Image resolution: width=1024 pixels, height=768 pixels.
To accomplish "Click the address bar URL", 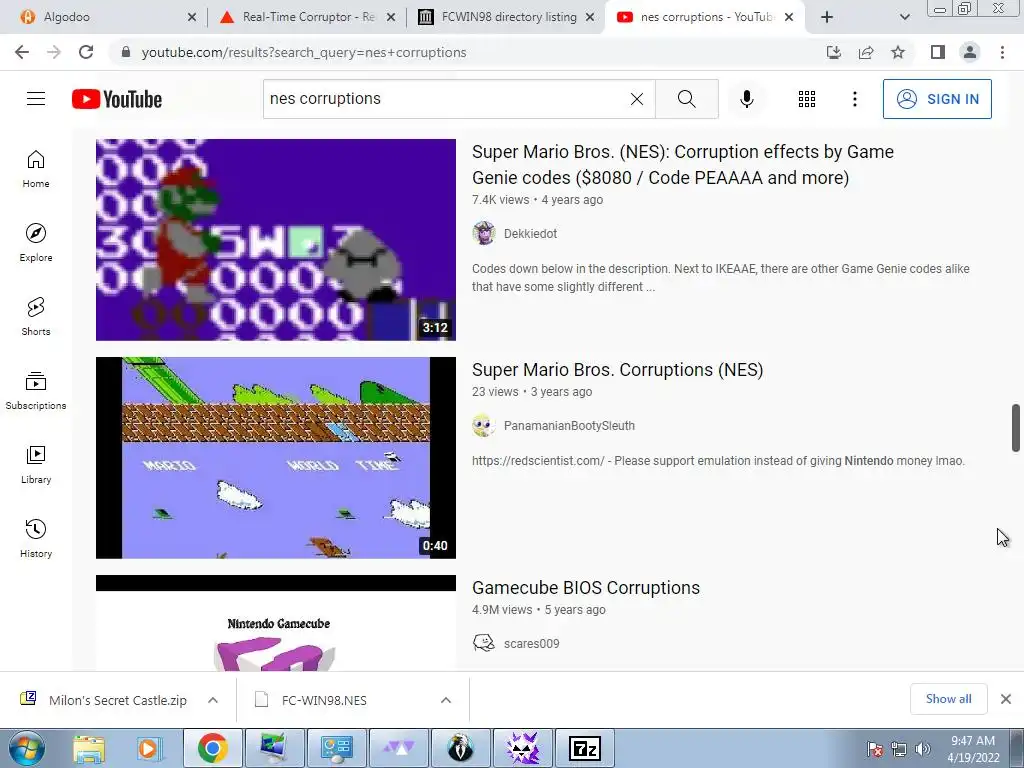I will (304, 52).
